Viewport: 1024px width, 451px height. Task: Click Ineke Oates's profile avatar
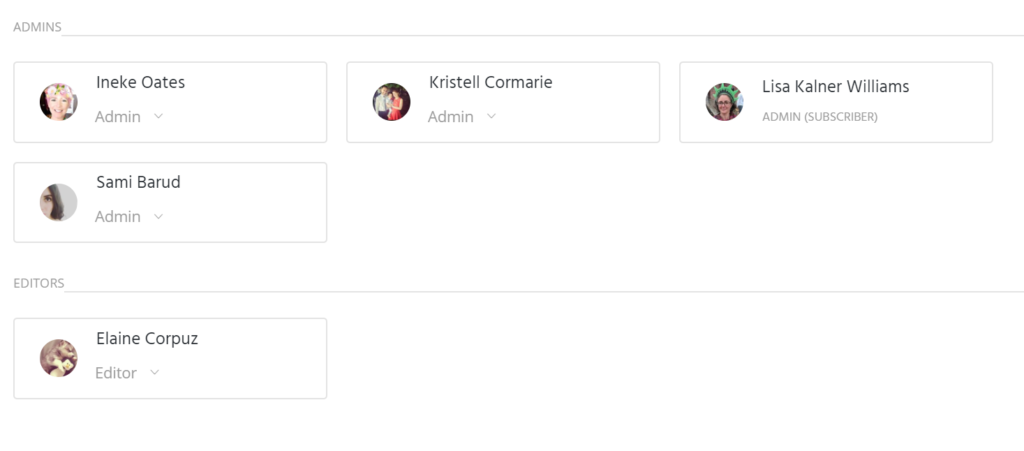click(59, 102)
